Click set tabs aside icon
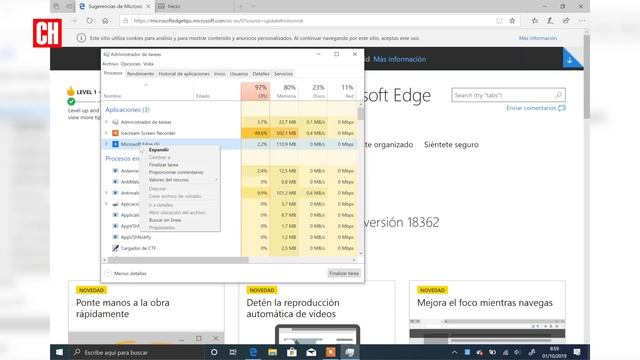Screen dimensions: 640x360 point(69,6)
